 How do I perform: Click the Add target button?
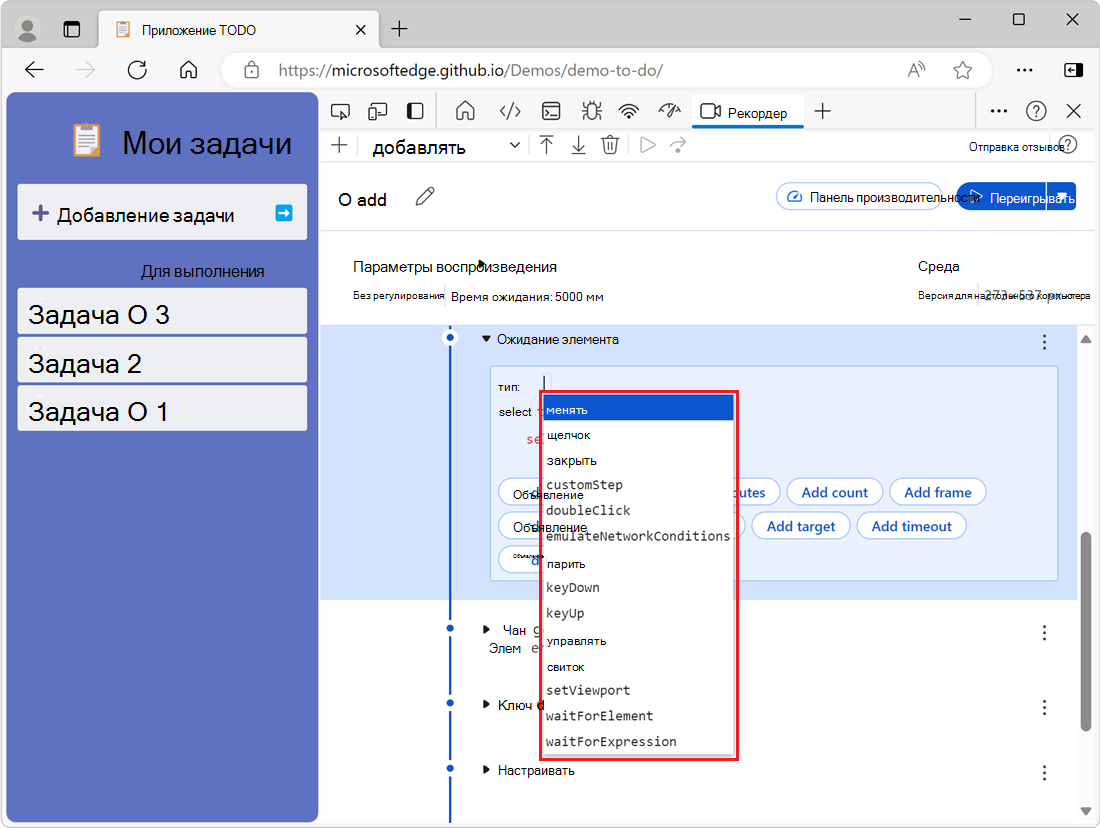point(801,526)
